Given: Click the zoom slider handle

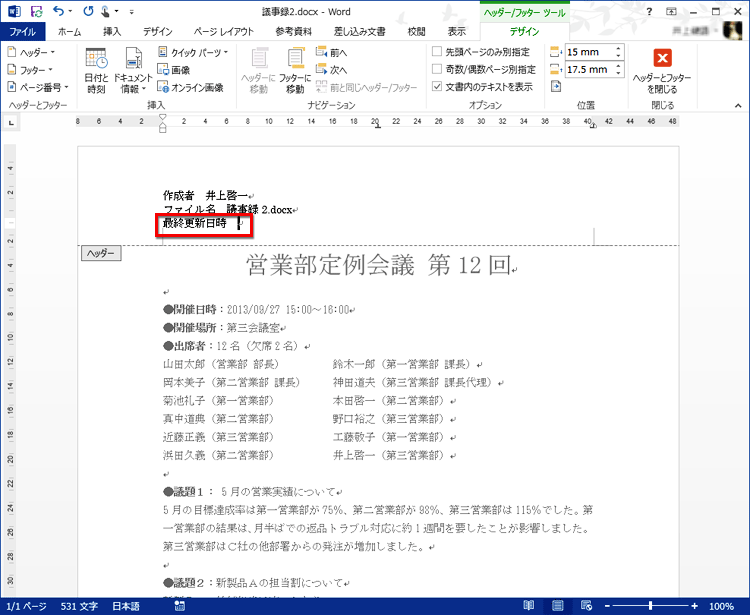Looking at the screenshot, I should coord(651,606).
